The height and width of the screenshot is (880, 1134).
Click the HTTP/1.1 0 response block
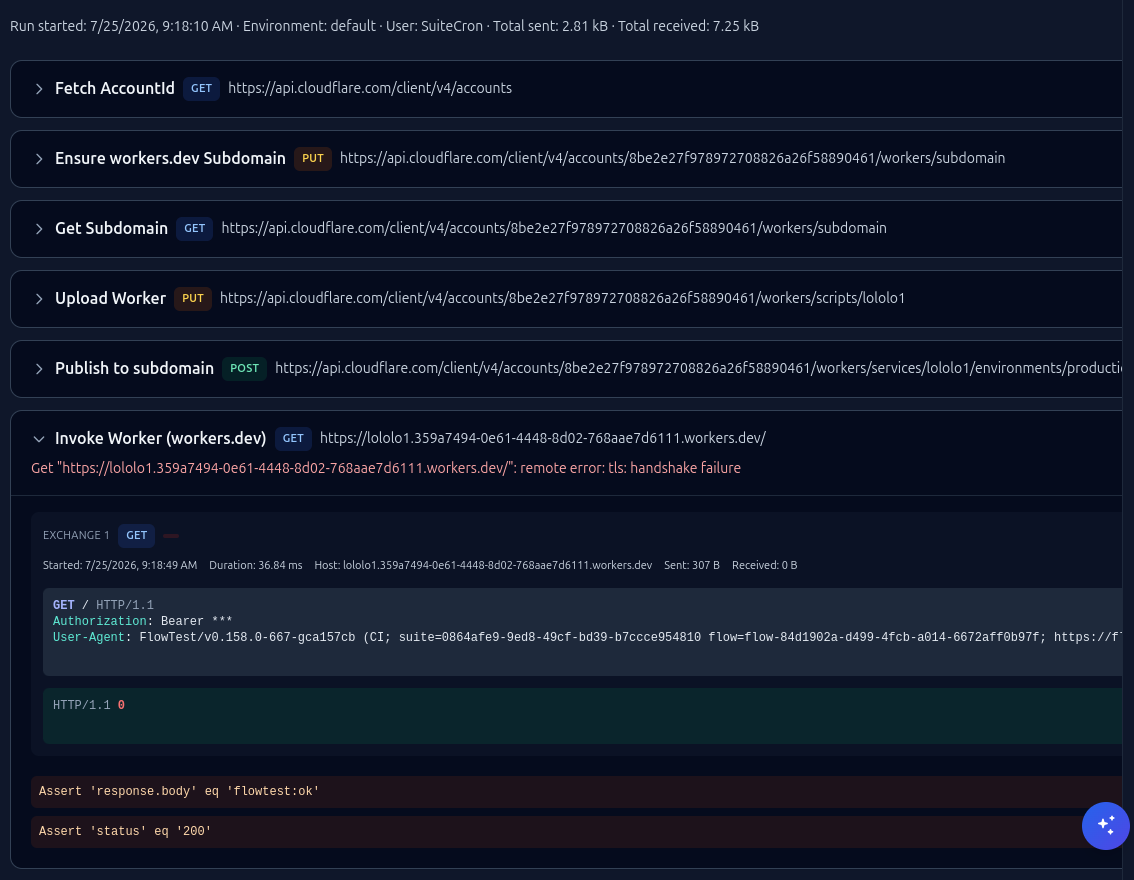pos(582,716)
